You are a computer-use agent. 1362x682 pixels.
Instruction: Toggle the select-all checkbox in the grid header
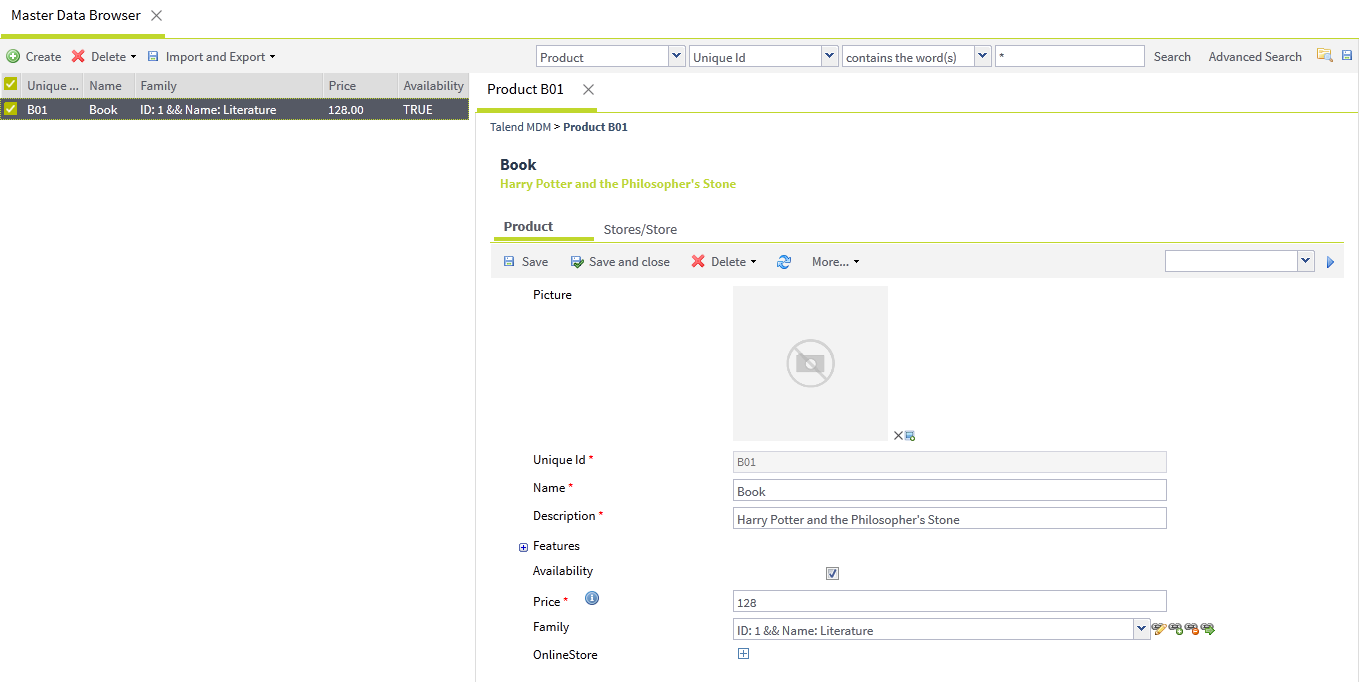11,85
